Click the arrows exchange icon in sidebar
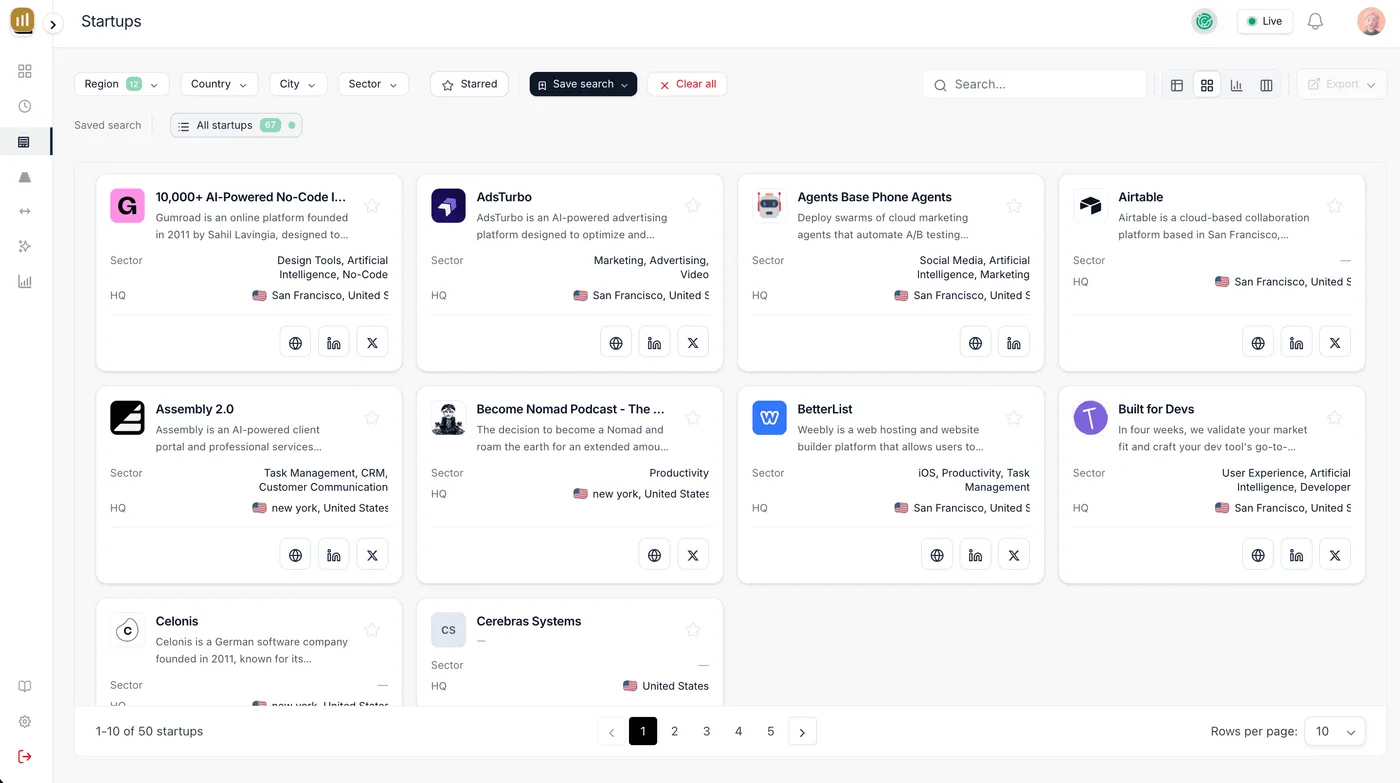Image resolution: width=1400 pixels, height=783 pixels. pos(25,211)
